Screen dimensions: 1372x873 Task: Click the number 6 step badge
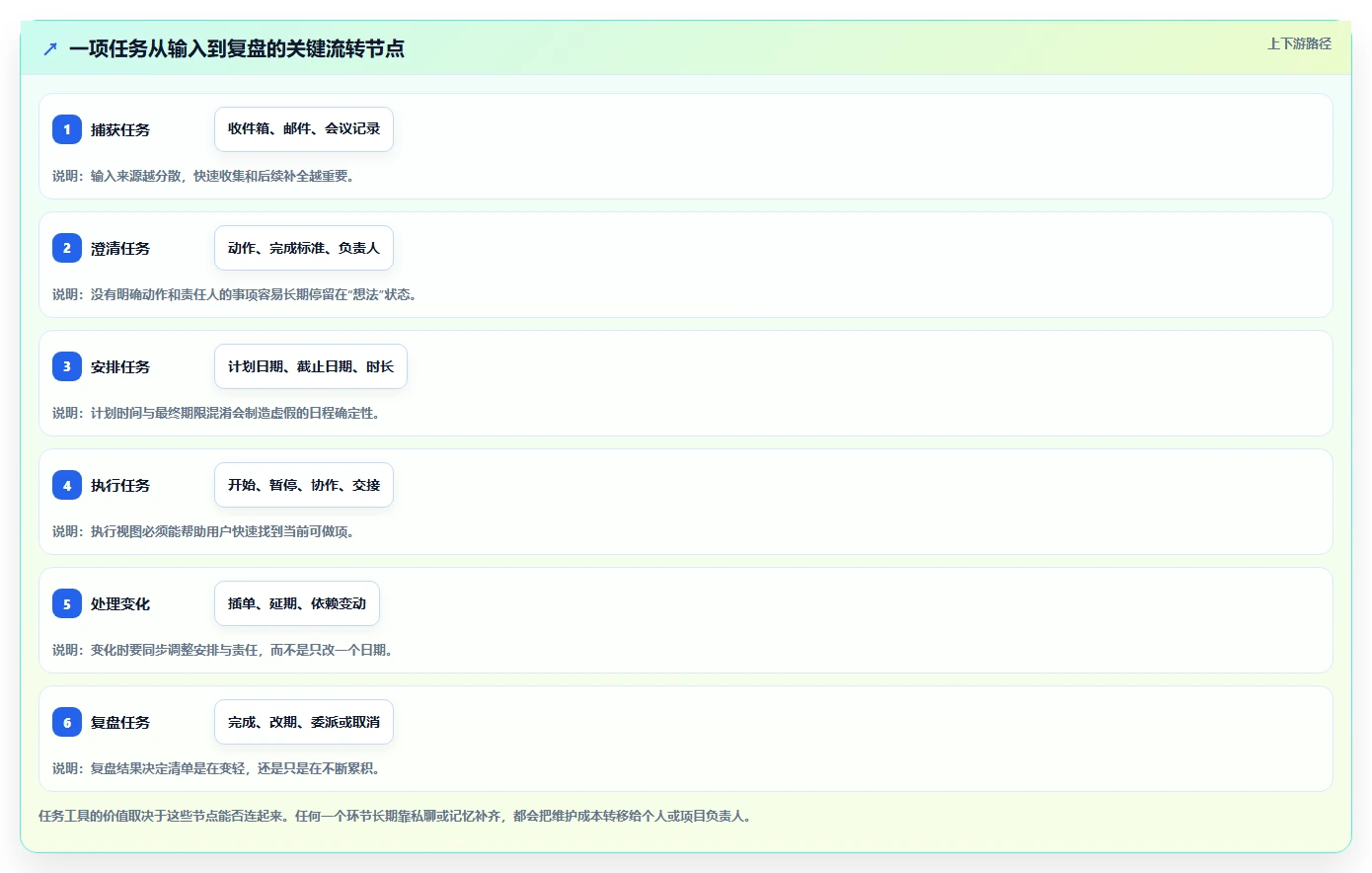point(67,722)
